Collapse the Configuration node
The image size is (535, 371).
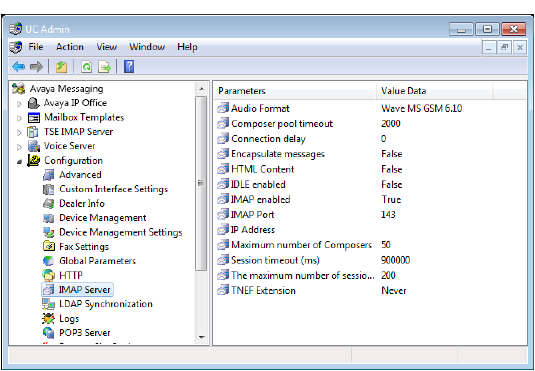(19, 162)
